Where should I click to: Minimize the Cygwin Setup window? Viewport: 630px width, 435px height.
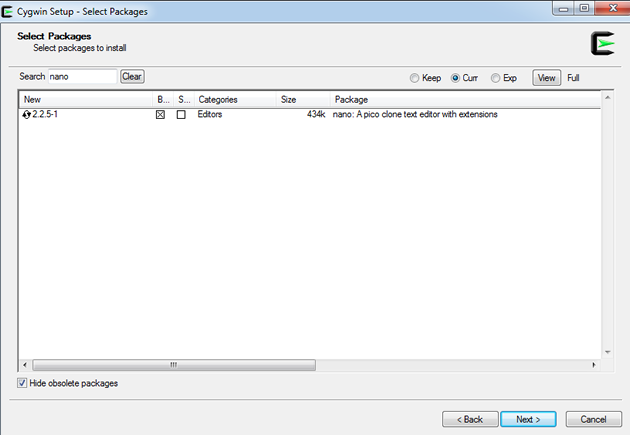tap(564, 8)
